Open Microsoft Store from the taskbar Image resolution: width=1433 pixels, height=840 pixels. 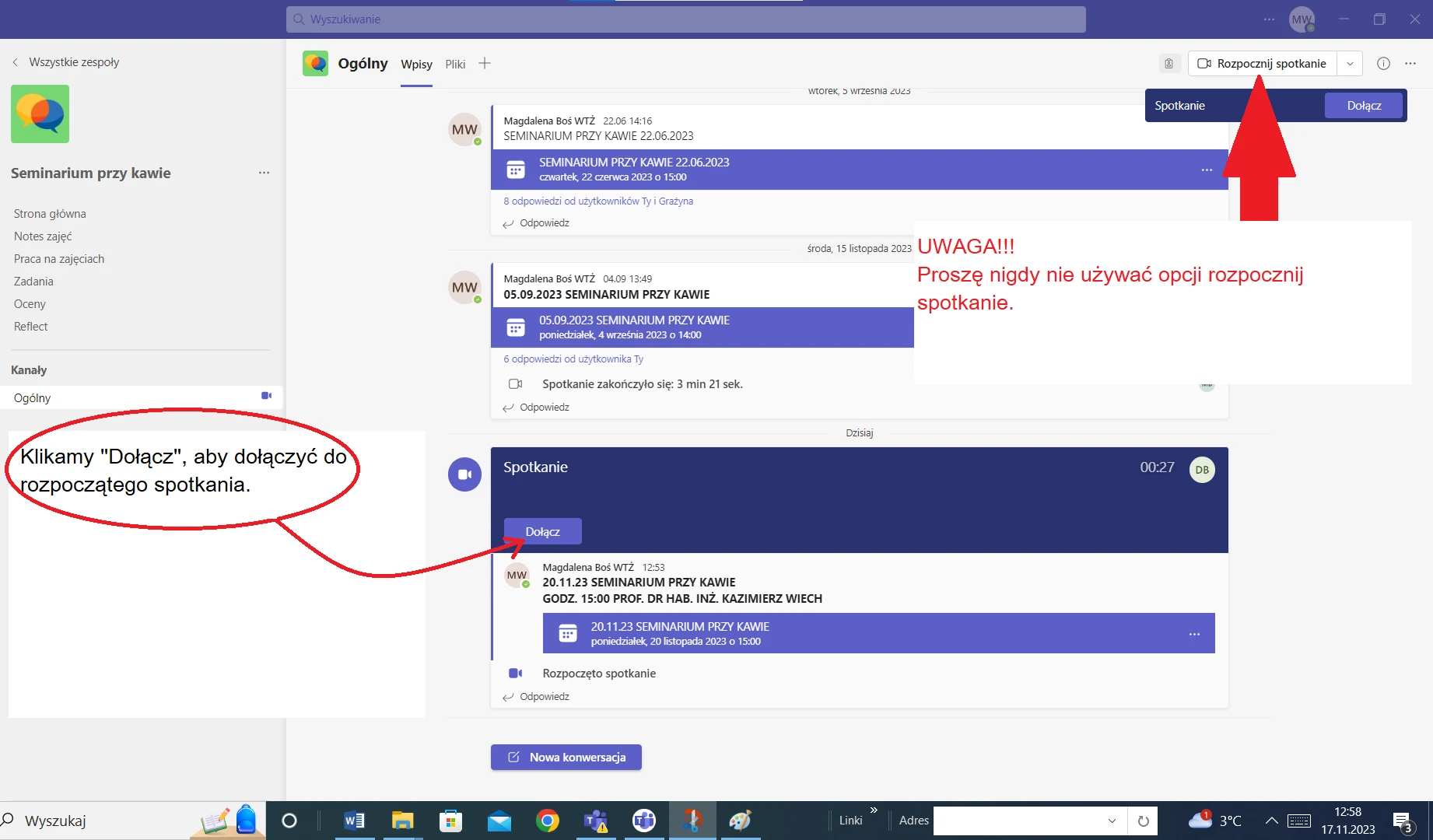[x=450, y=821]
